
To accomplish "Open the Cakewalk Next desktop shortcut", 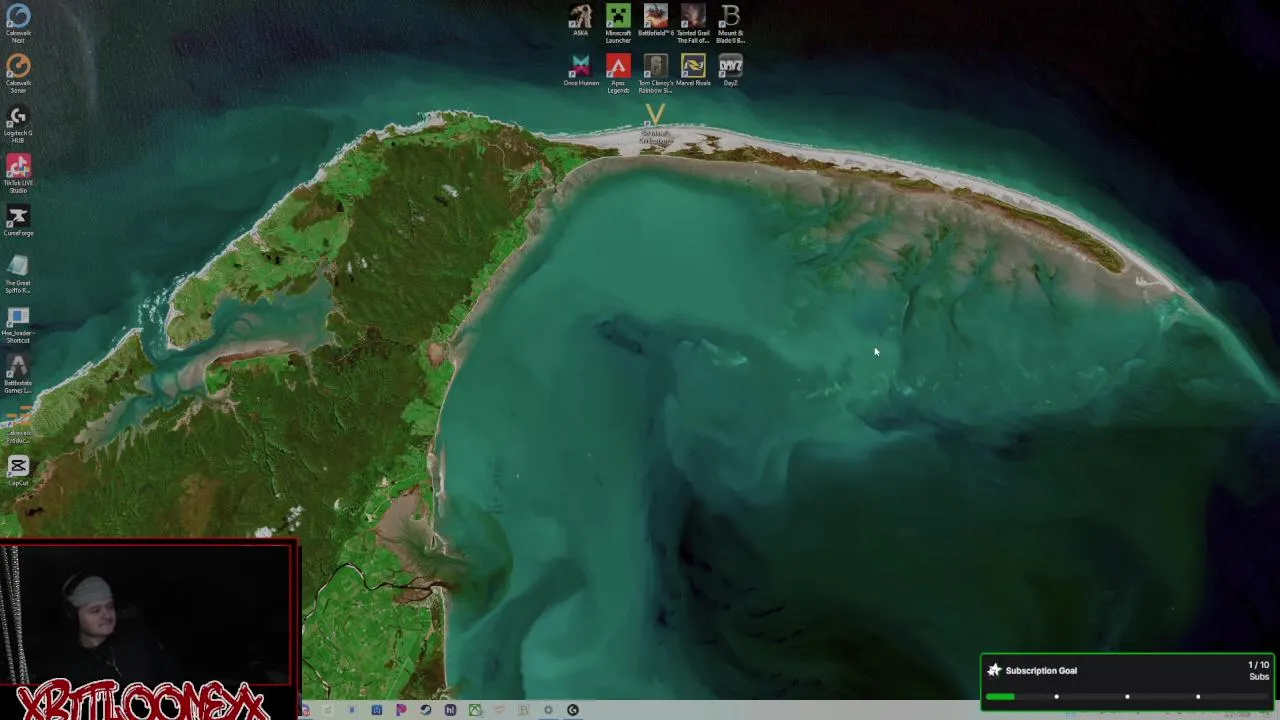I will 18,23.
